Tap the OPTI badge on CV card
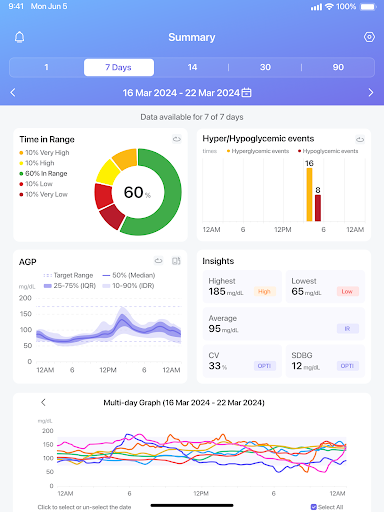 [264, 366]
